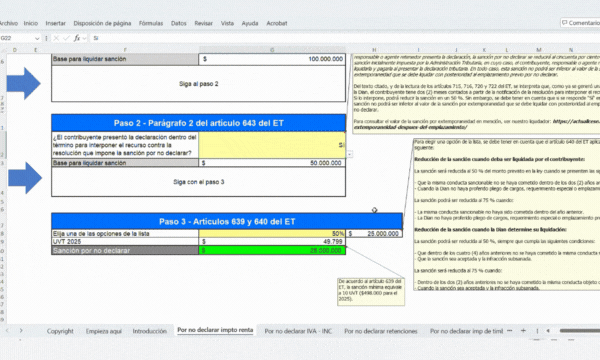Switch to Por no declarar retenciones tab
600x360 pixels.
[381, 331]
